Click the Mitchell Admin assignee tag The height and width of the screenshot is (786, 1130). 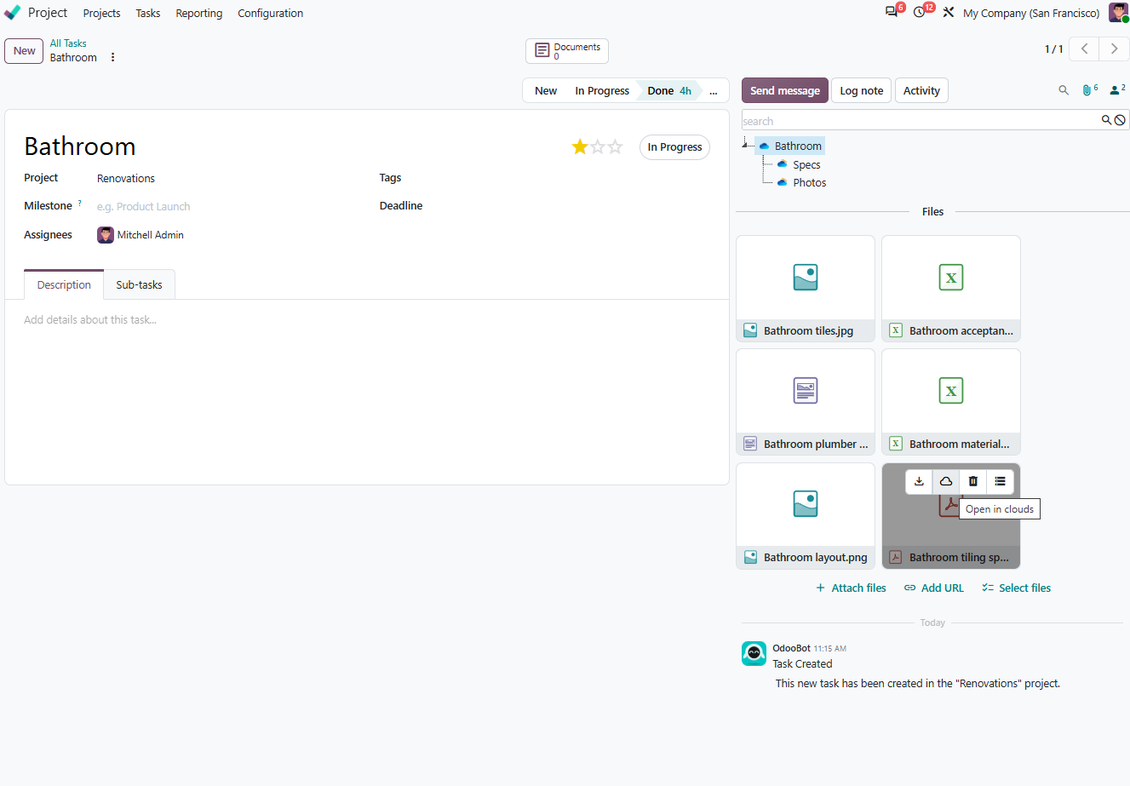[x=141, y=235]
